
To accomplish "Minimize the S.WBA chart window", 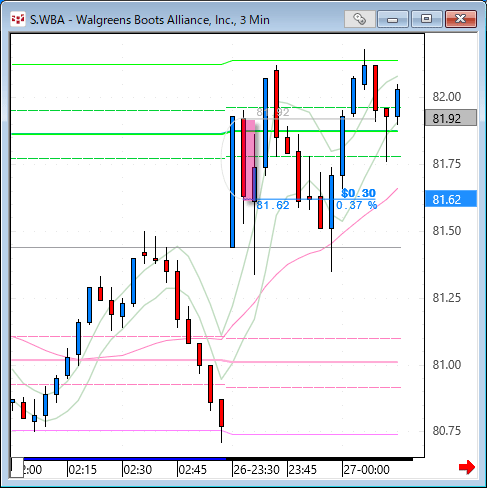I will pyautogui.click(x=393, y=19).
